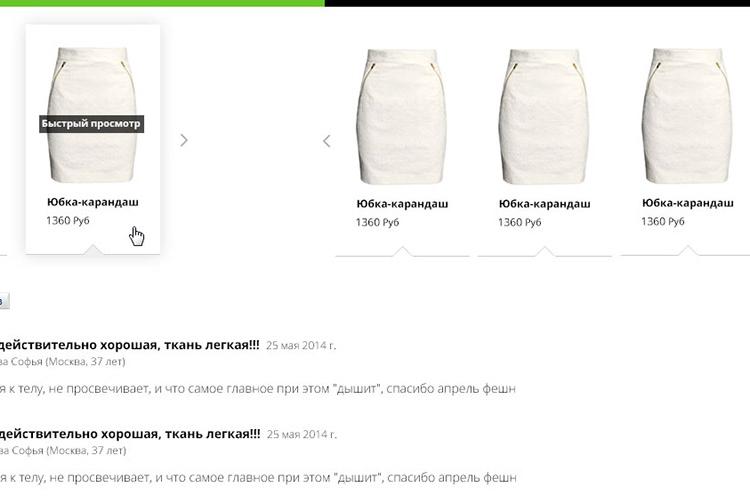Click the green segment of the top bar
This screenshot has height=500, width=750.
162,3
